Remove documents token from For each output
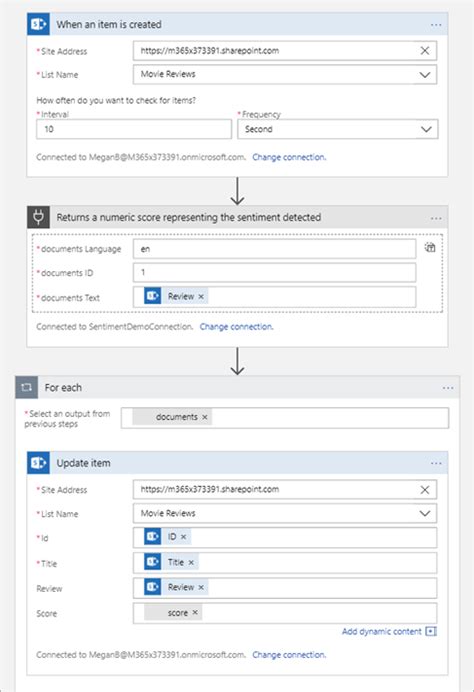This screenshot has width=474, height=692. pyautogui.click(x=205, y=417)
